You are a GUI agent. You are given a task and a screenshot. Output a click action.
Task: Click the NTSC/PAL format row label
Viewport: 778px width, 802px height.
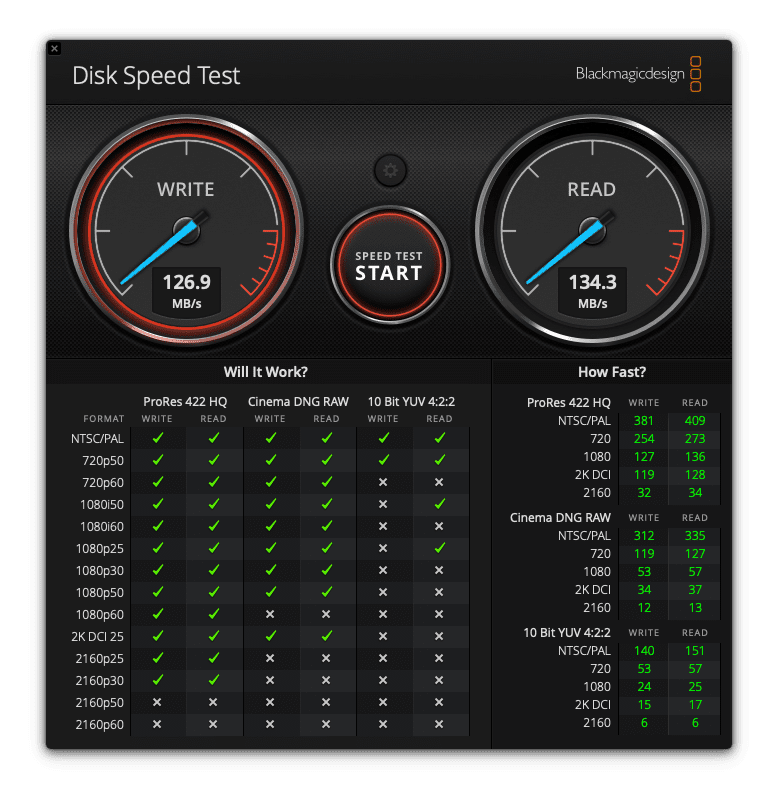[x=97, y=439]
